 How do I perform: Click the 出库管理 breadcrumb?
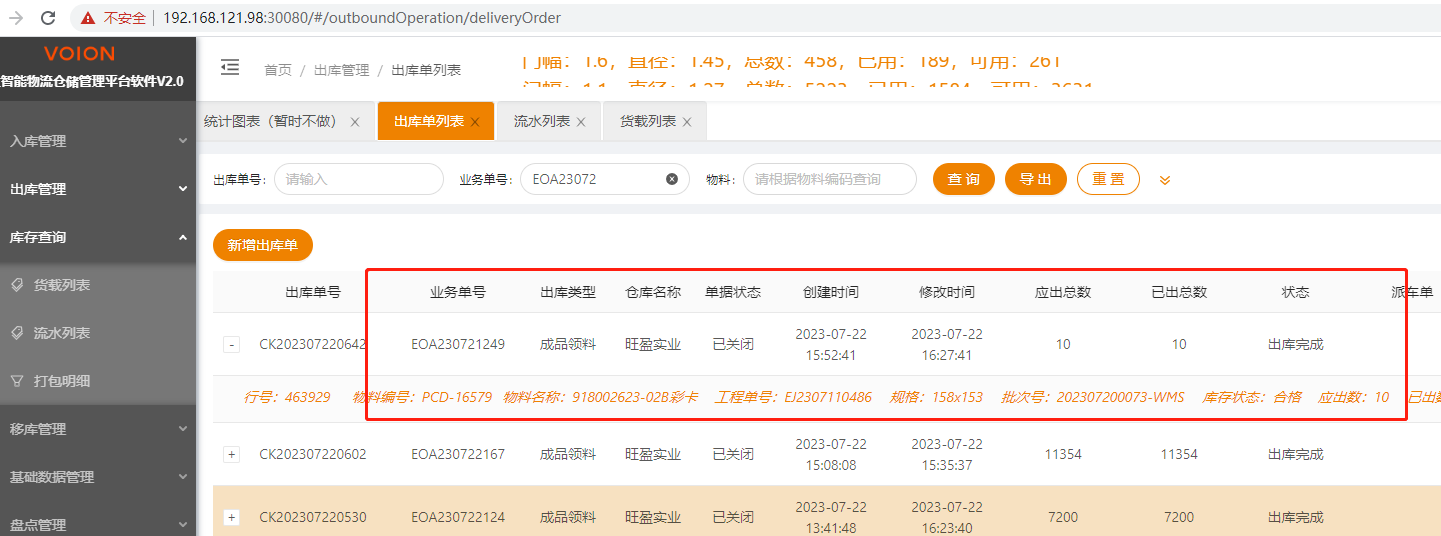pos(342,70)
